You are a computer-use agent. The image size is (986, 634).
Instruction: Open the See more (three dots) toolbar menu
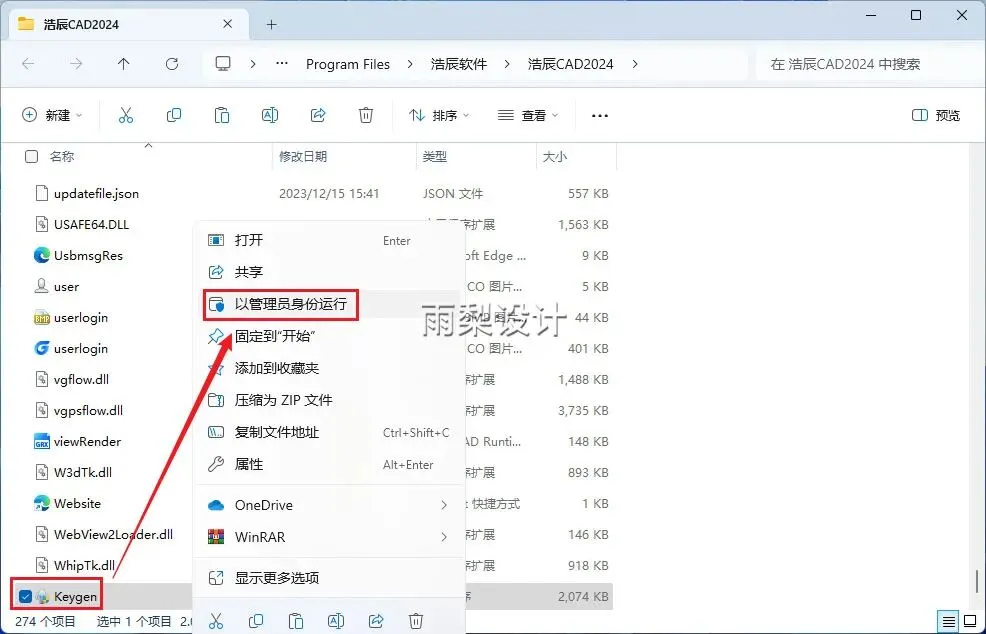pos(600,116)
